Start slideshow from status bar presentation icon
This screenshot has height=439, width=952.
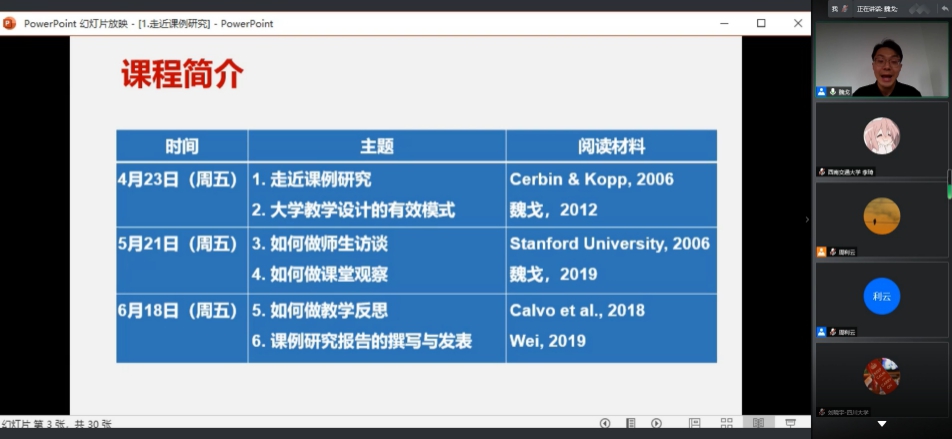click(x=790, y=424)
